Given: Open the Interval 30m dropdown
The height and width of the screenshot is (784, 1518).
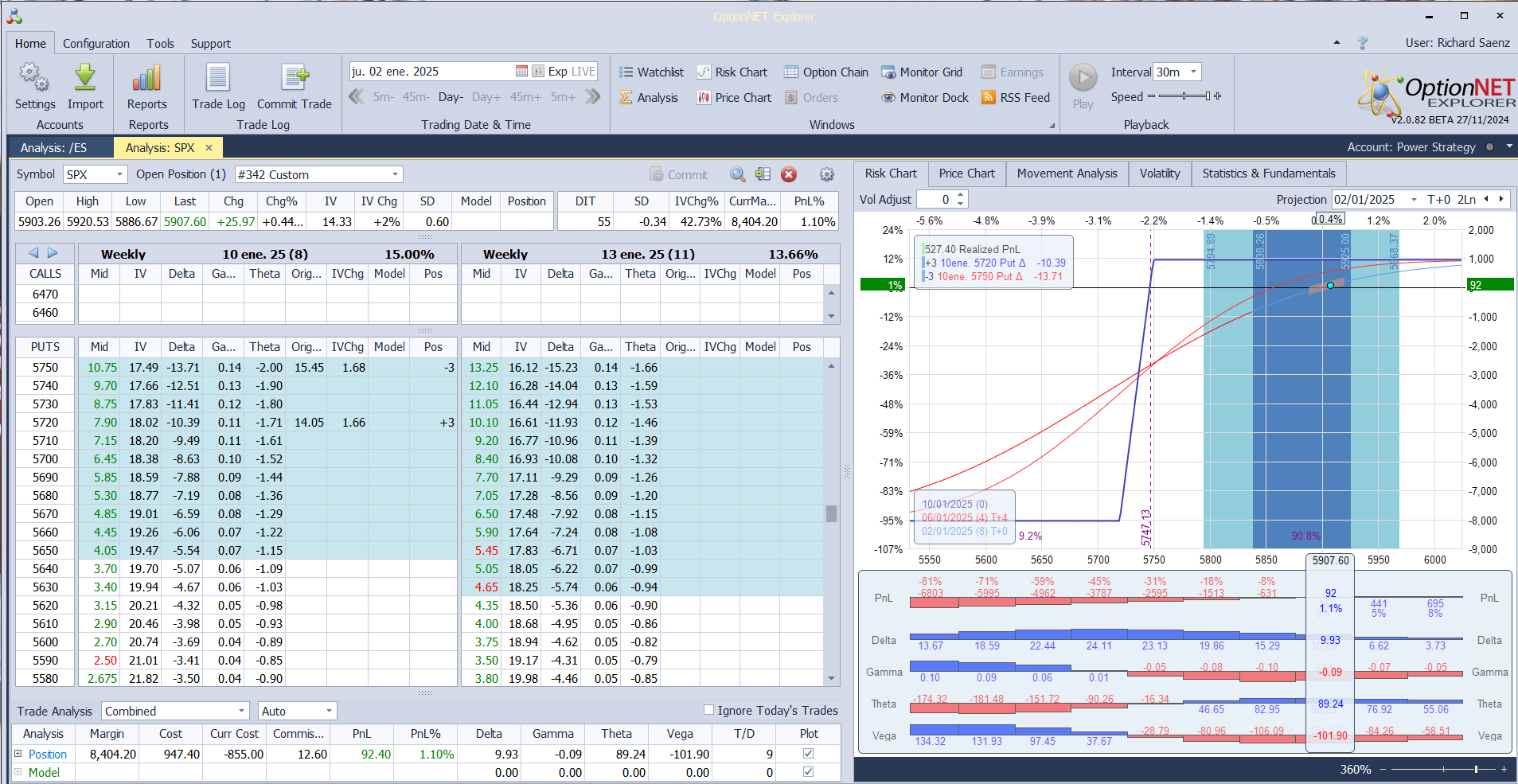Looking at the screenshot, I should tap(1193, 72).
